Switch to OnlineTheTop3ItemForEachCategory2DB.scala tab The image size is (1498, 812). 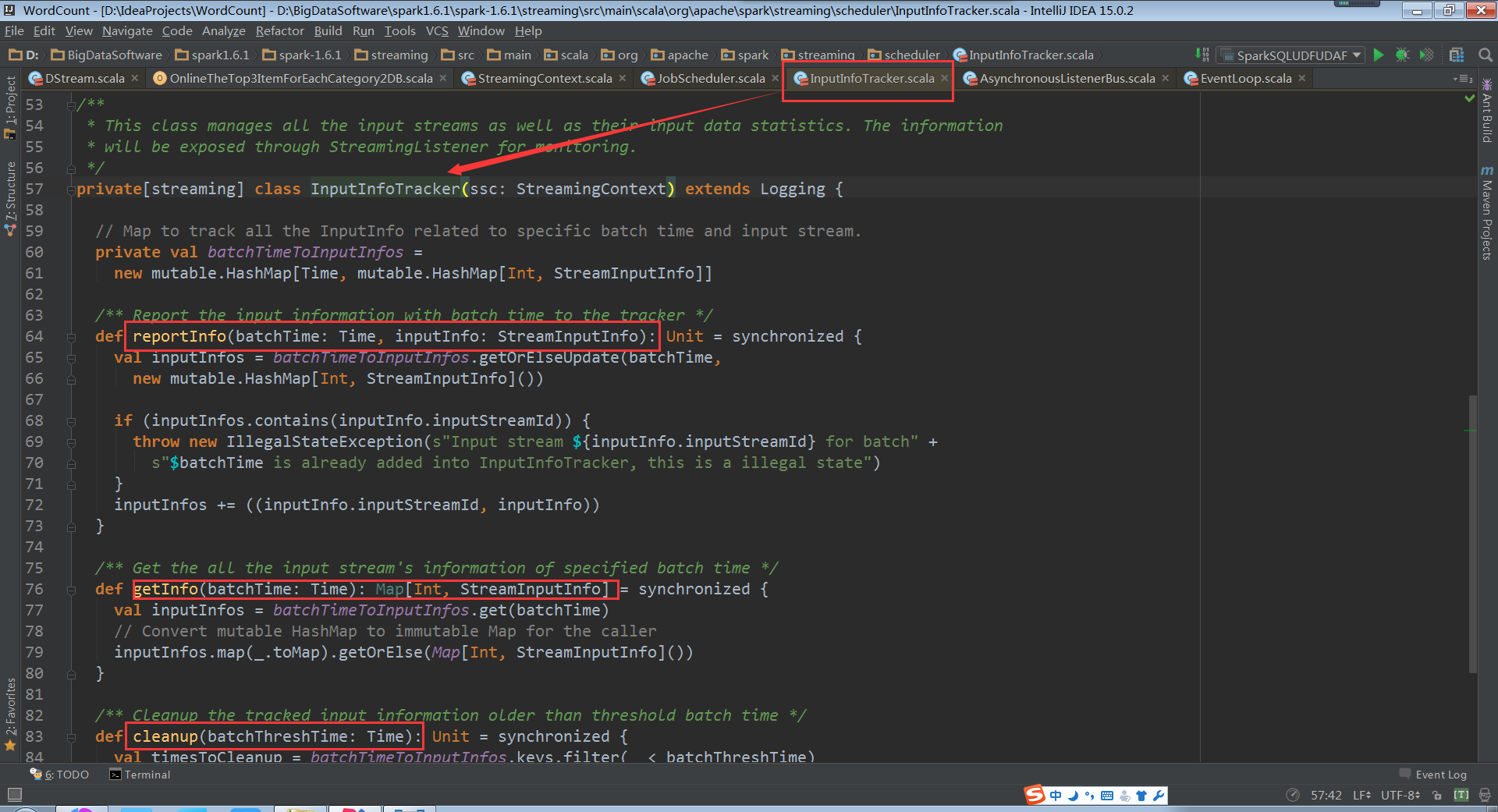300,79
